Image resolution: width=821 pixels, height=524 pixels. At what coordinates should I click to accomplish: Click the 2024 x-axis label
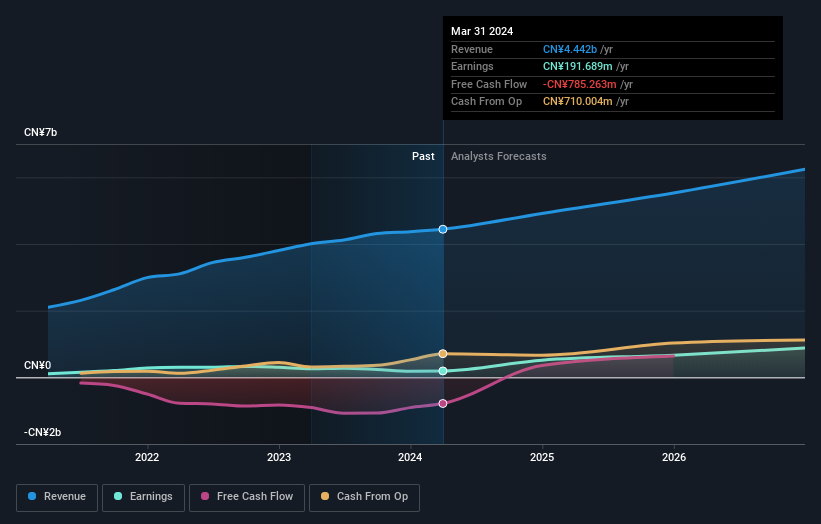[x=410, y=458]
